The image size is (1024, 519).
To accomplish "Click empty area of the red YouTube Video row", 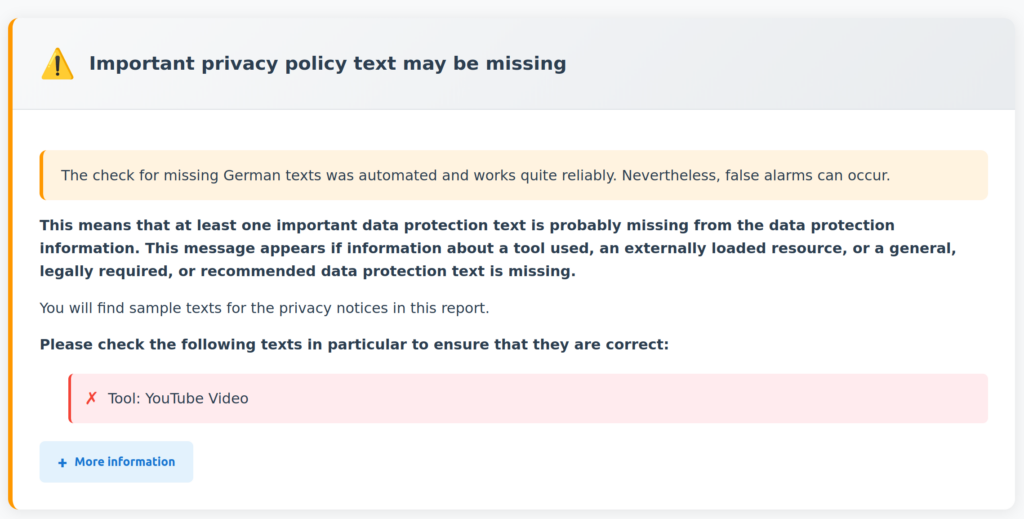I will pos(620,398).
